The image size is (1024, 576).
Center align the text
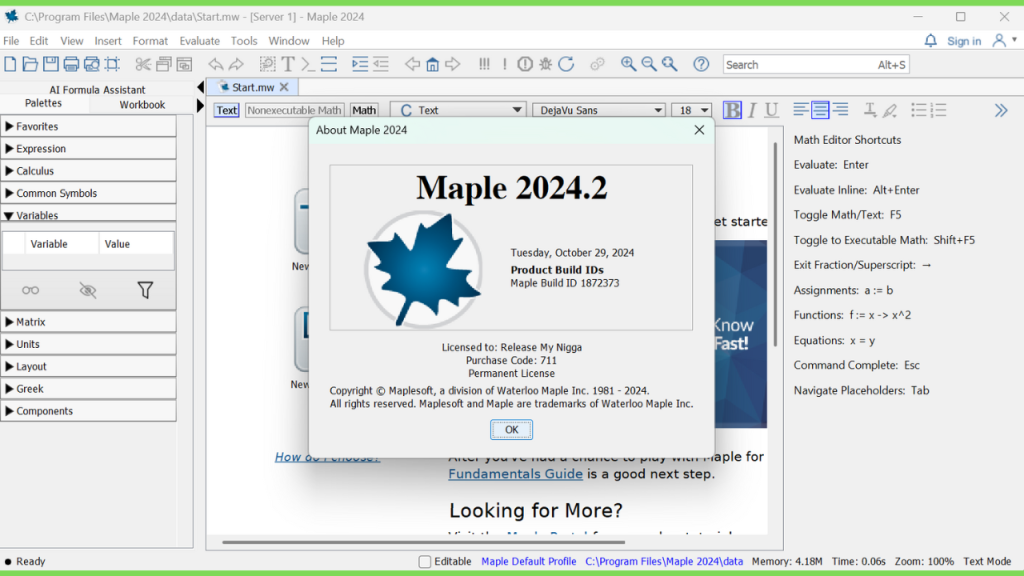(820, 110)
